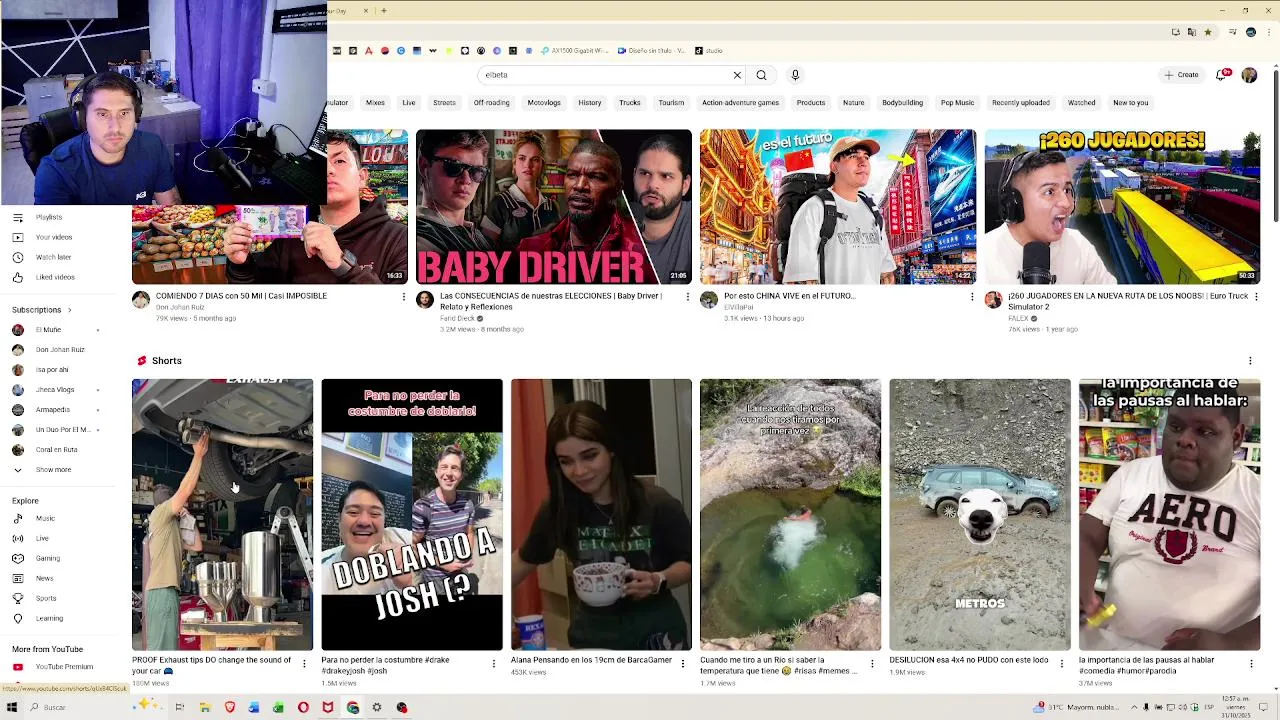1280x720 pixels.
Task: Open options for PROOF Exhaust Short
Action: tap(304, 663)
